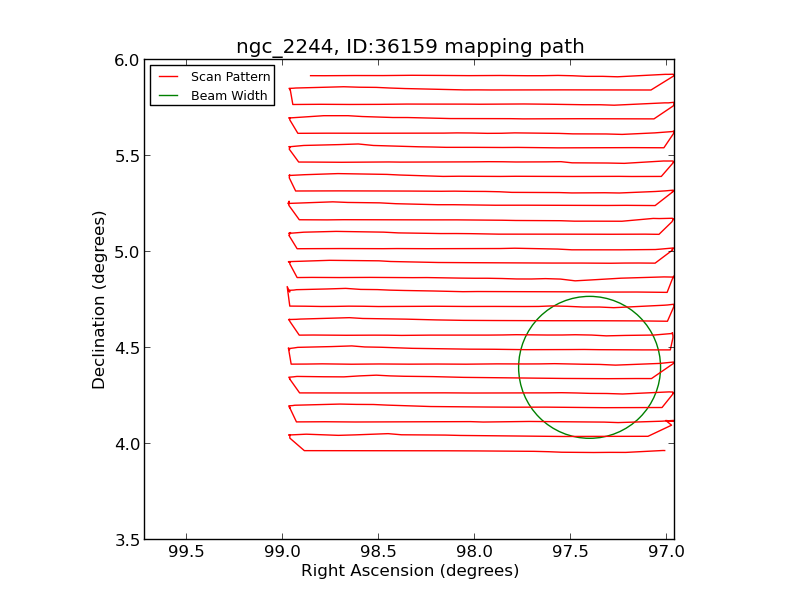Click the 5.0 tick label on y-axis
This screenshot has height=600, width=800.
point(126,252)
